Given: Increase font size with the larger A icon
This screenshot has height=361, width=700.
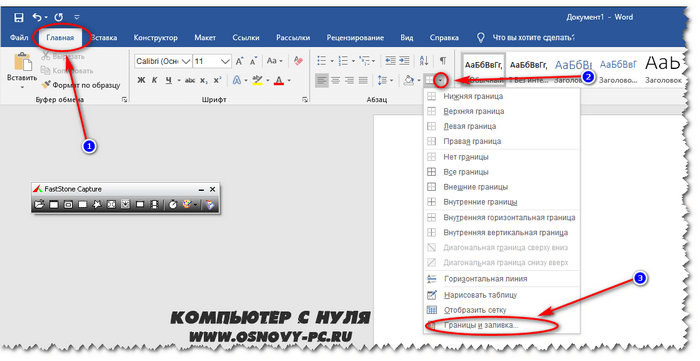Looking at the screenshot, I should (x=239, y=61).
